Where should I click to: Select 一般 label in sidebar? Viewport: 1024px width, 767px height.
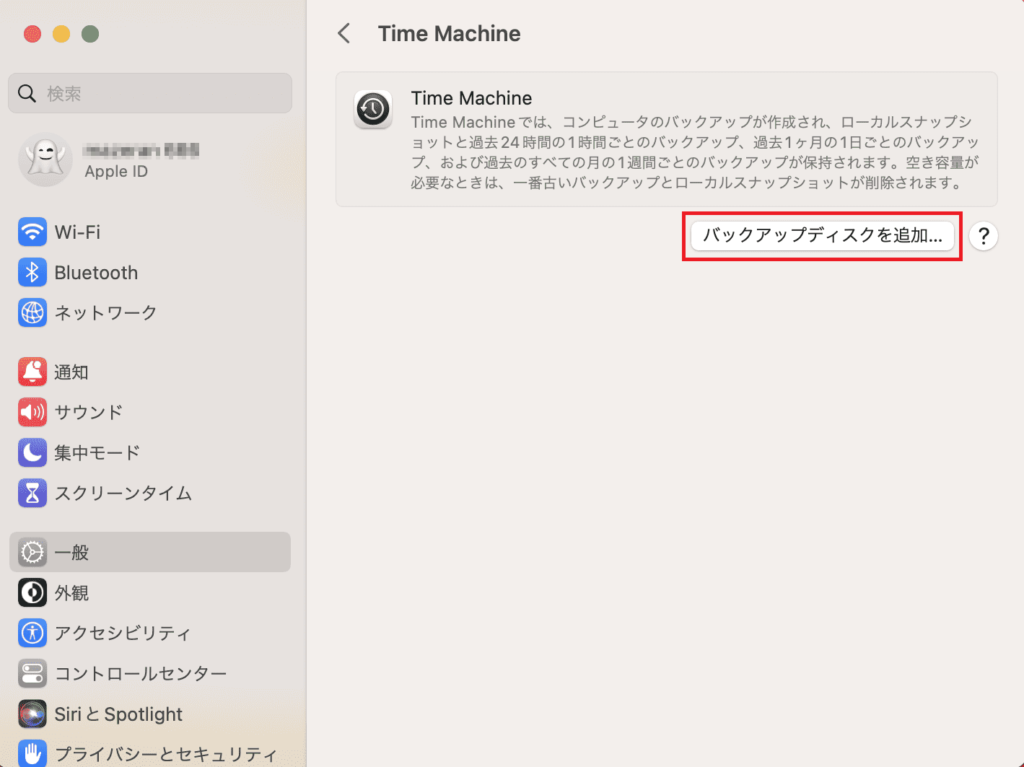point(71,552)
